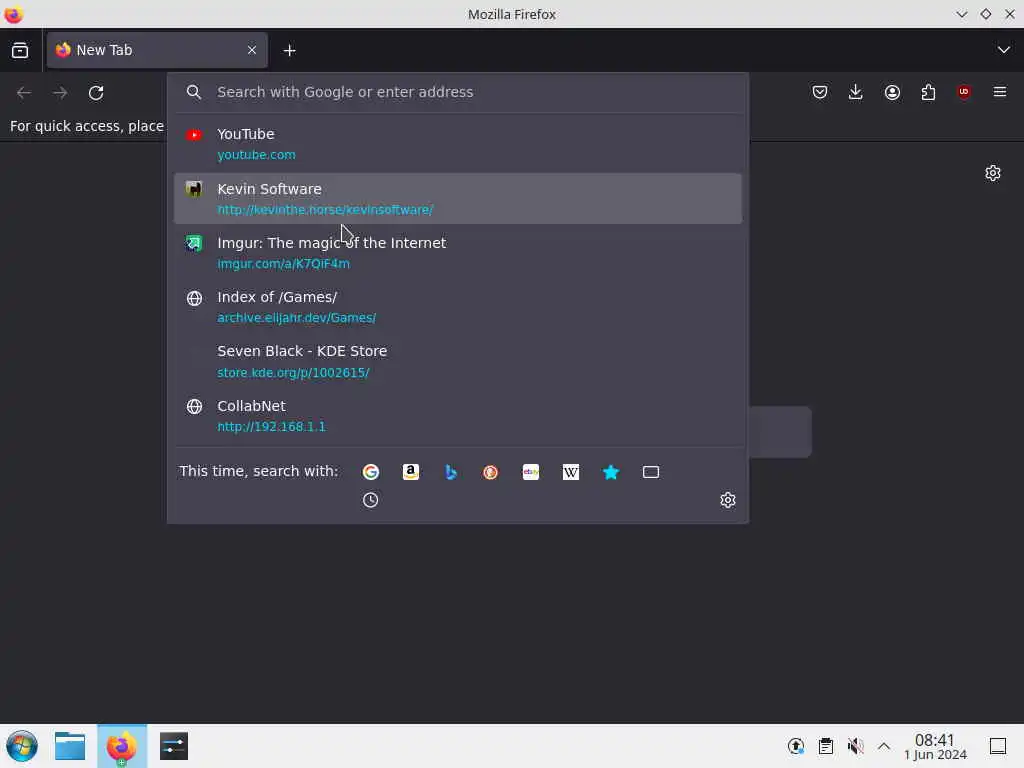Viewport: 1024px width, 768px height.
Task: Search this time with DuckDuckGo
Action: click(490, 472)
